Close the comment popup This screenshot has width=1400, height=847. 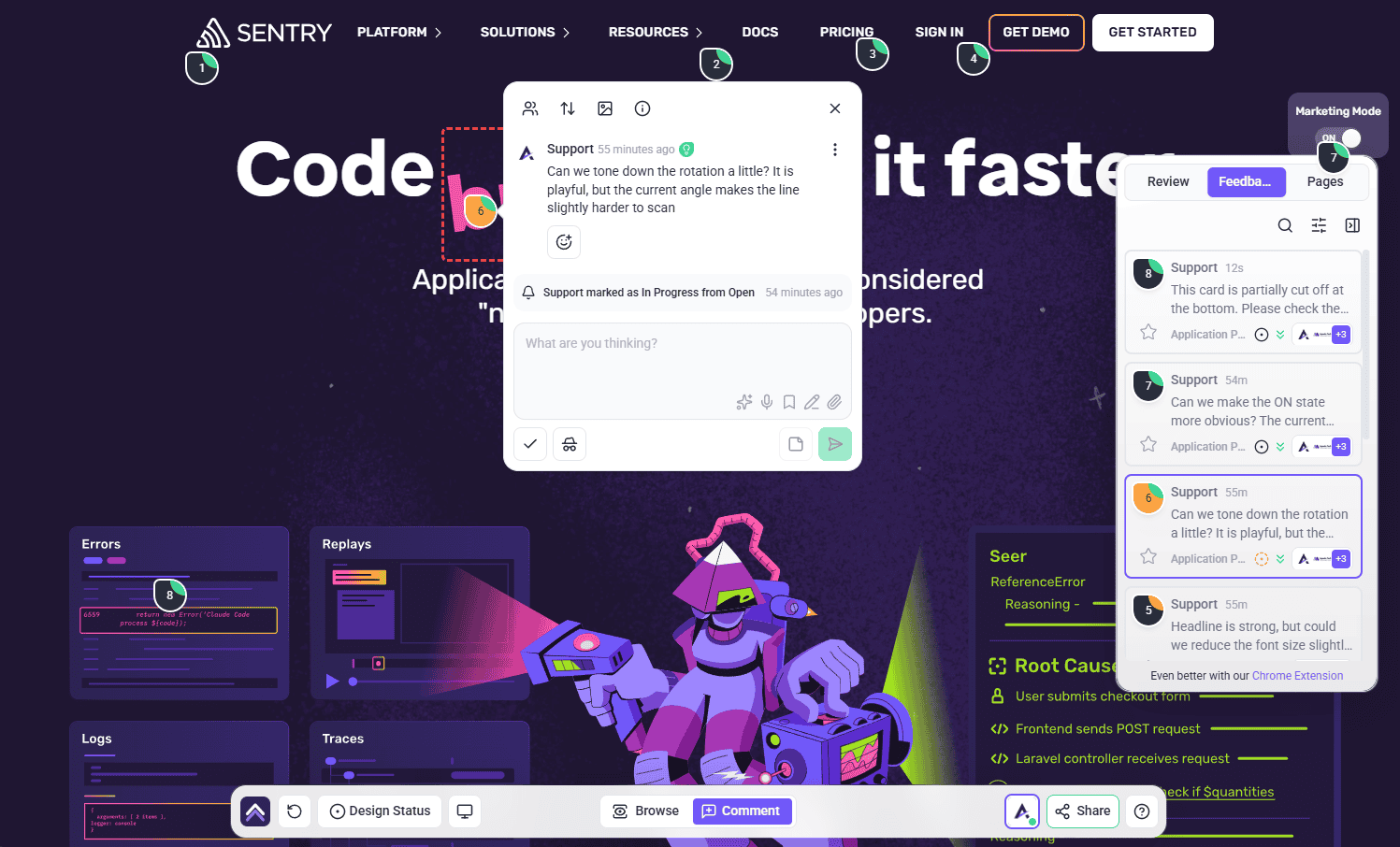pos(835,108)
